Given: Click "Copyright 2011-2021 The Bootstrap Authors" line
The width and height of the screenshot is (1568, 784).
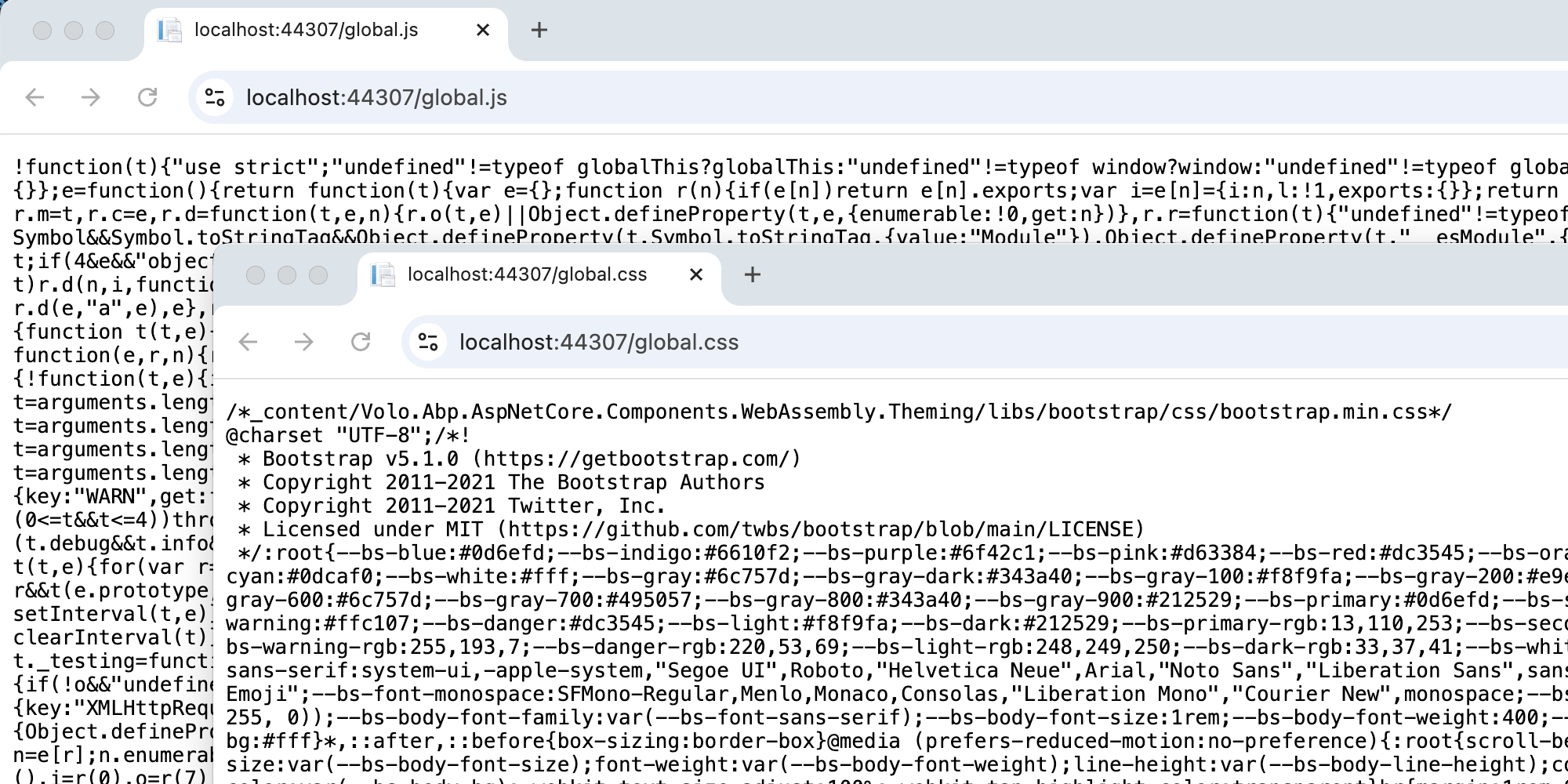Looking at the screenshot, I should click(514, 482).
